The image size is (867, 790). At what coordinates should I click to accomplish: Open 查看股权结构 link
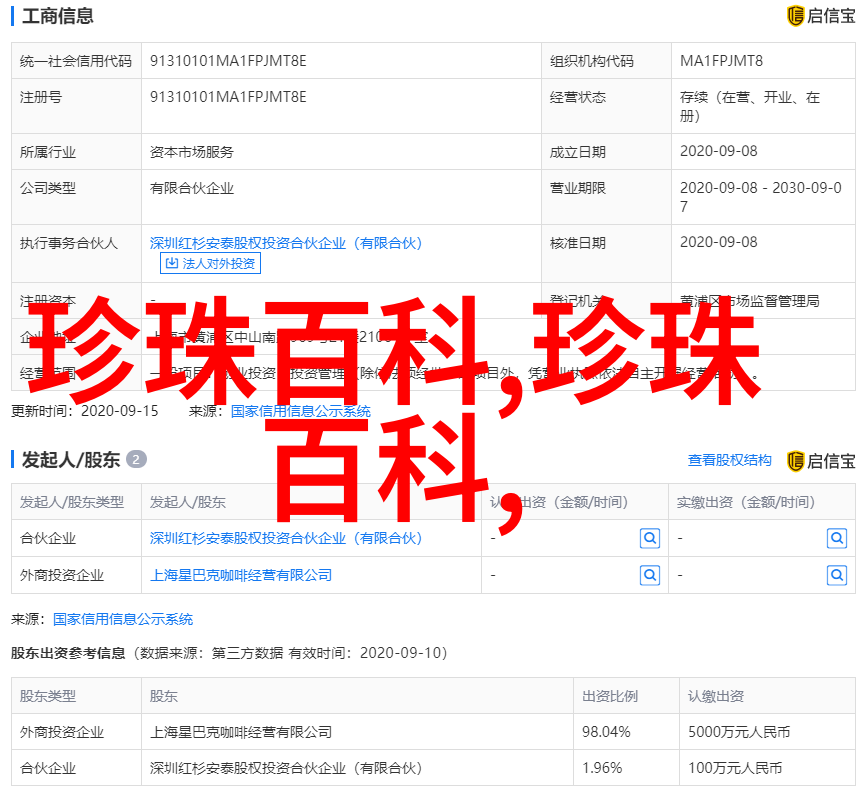click(729, 460)
